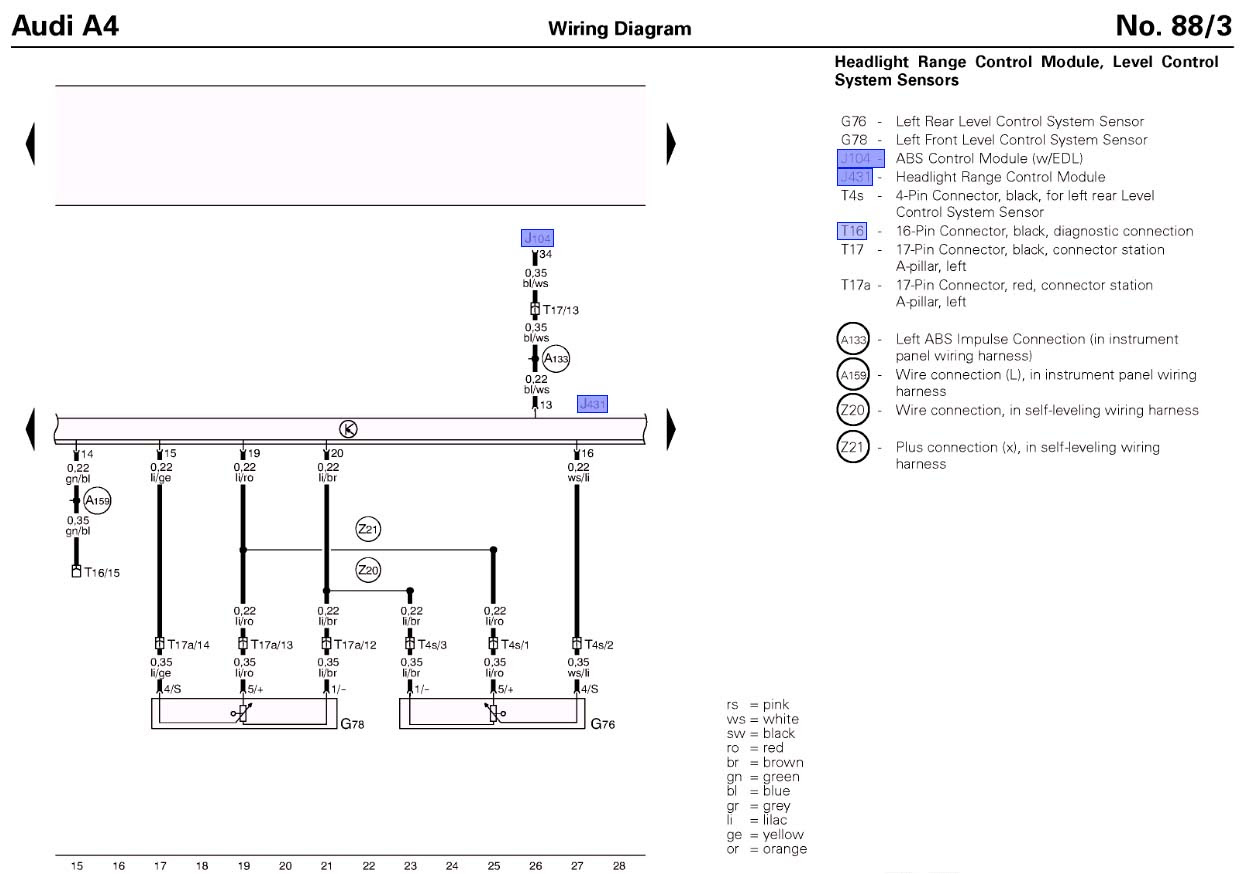Select the G78 sensor potentiometer symbol

242,713
